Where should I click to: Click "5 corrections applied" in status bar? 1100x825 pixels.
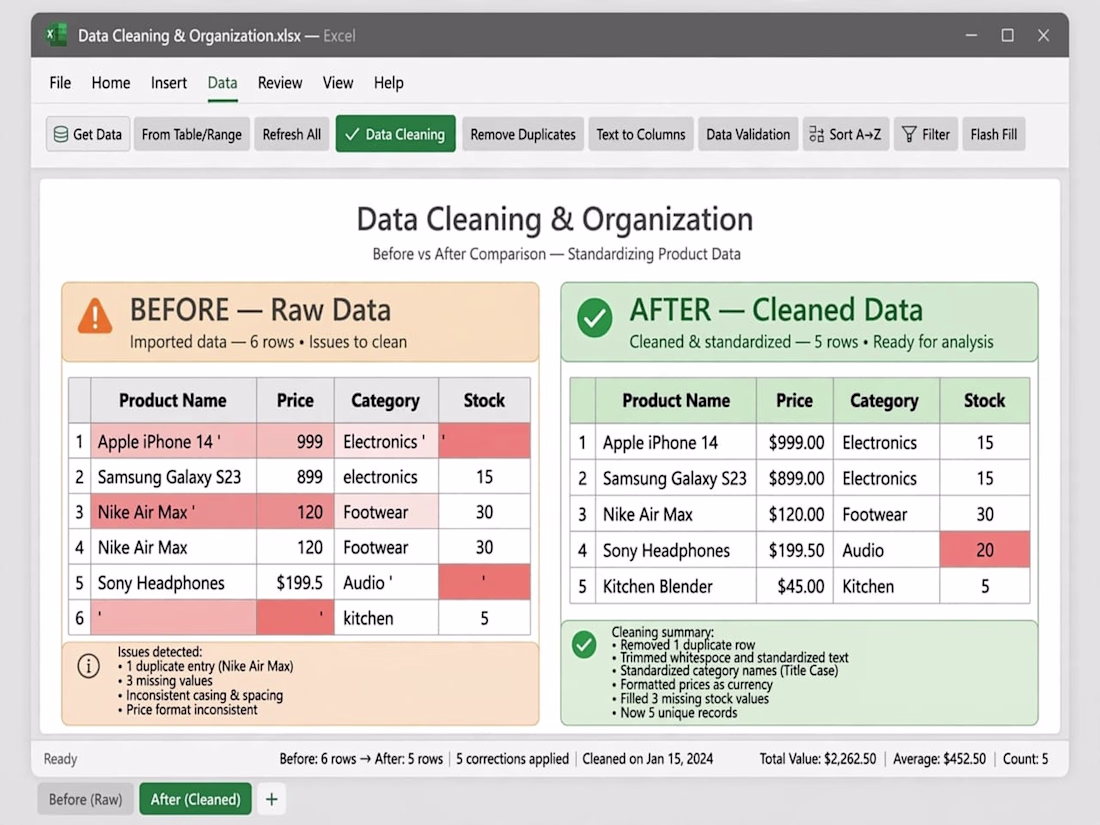point(512,758)
